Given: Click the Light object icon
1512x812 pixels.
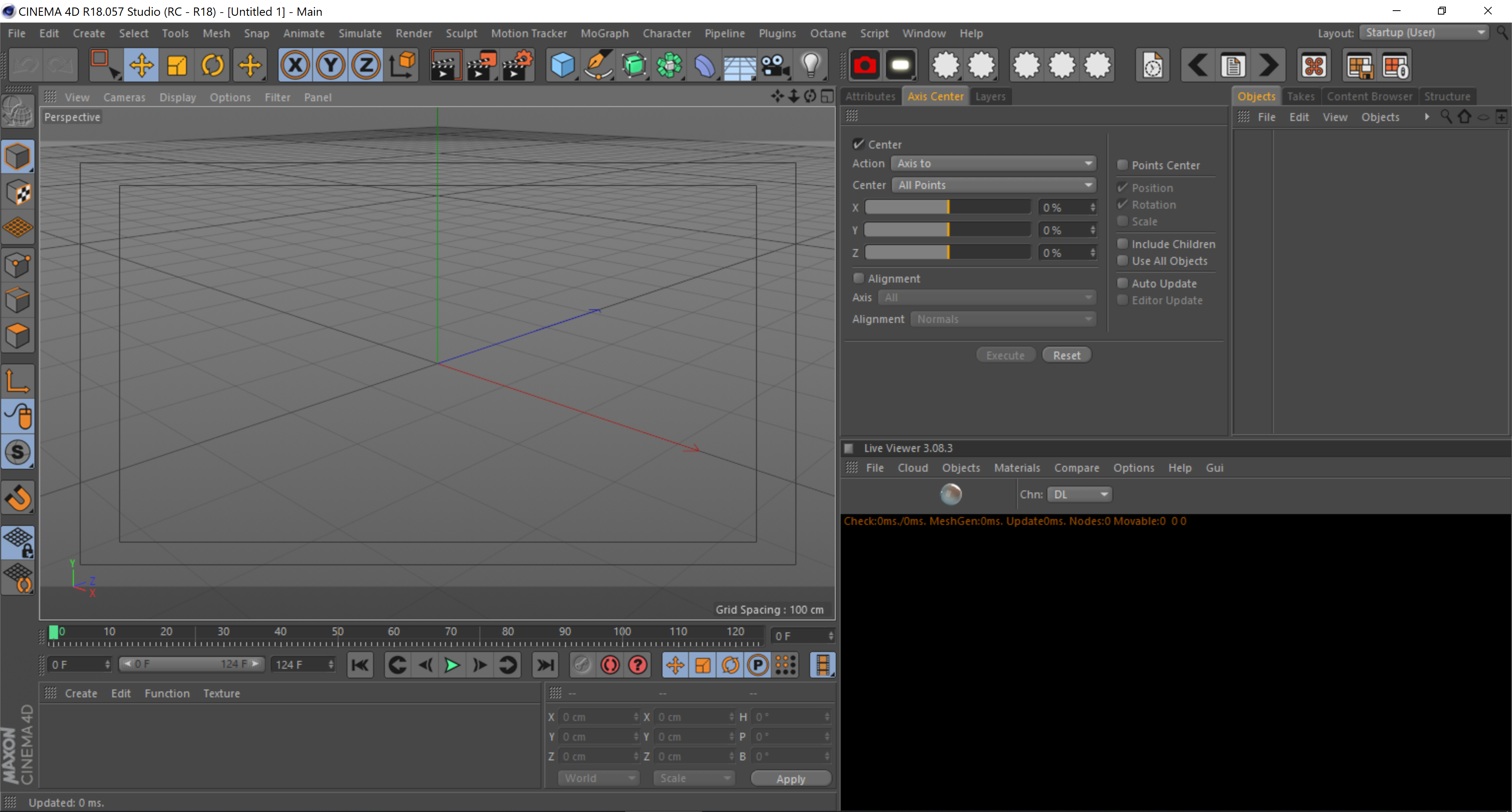Looking at the screenshot, I should click(811, 65).
